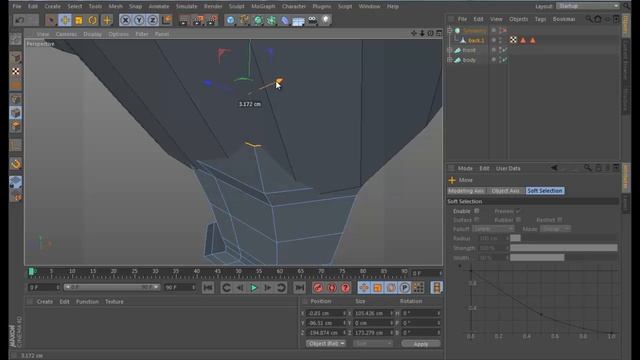
Task: Add a camera object
Action: pyautogui.click(x=312, y=20)
